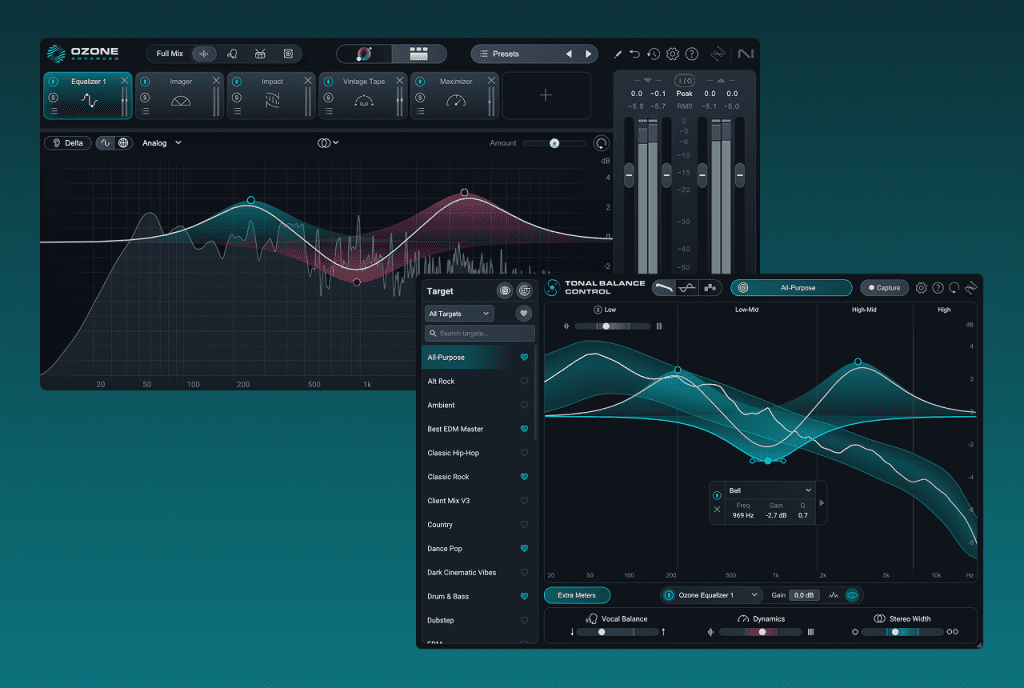Viewport: 1024px width, 688px height.
Task: Click the Capture button in Tonal Balance Control
Action: pos(884,287)
